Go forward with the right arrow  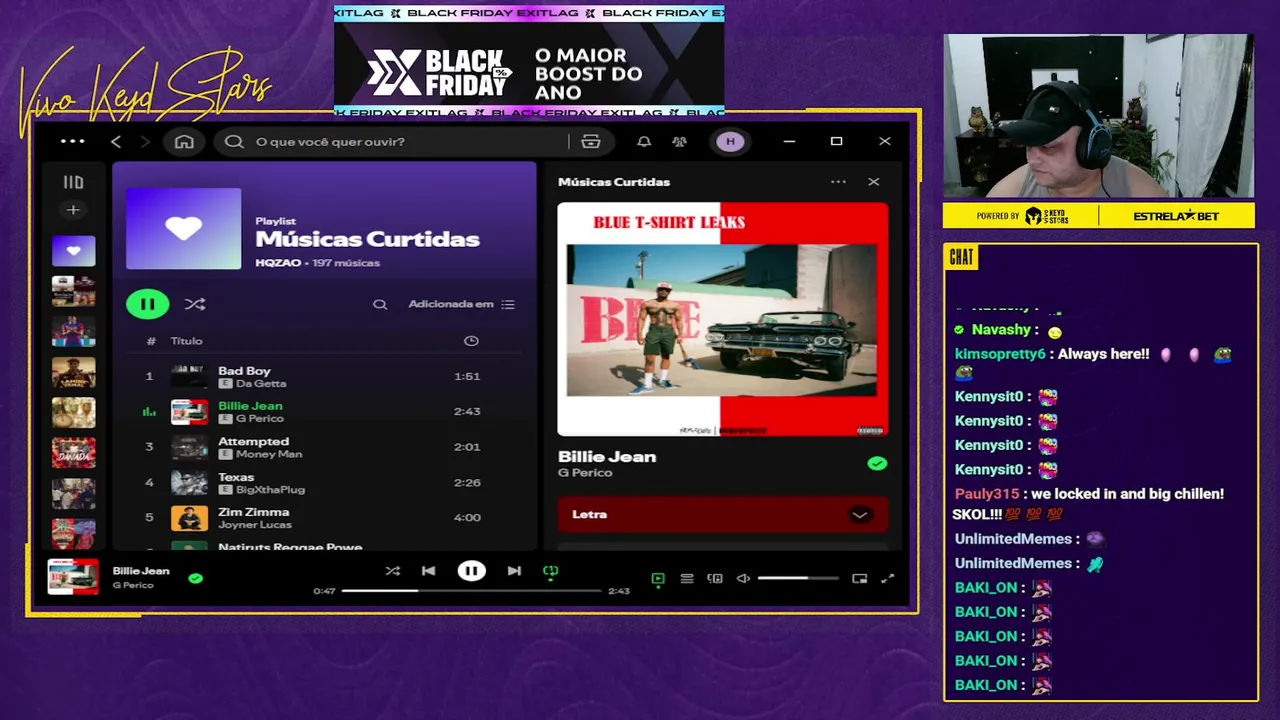click(x=145, y=141)
